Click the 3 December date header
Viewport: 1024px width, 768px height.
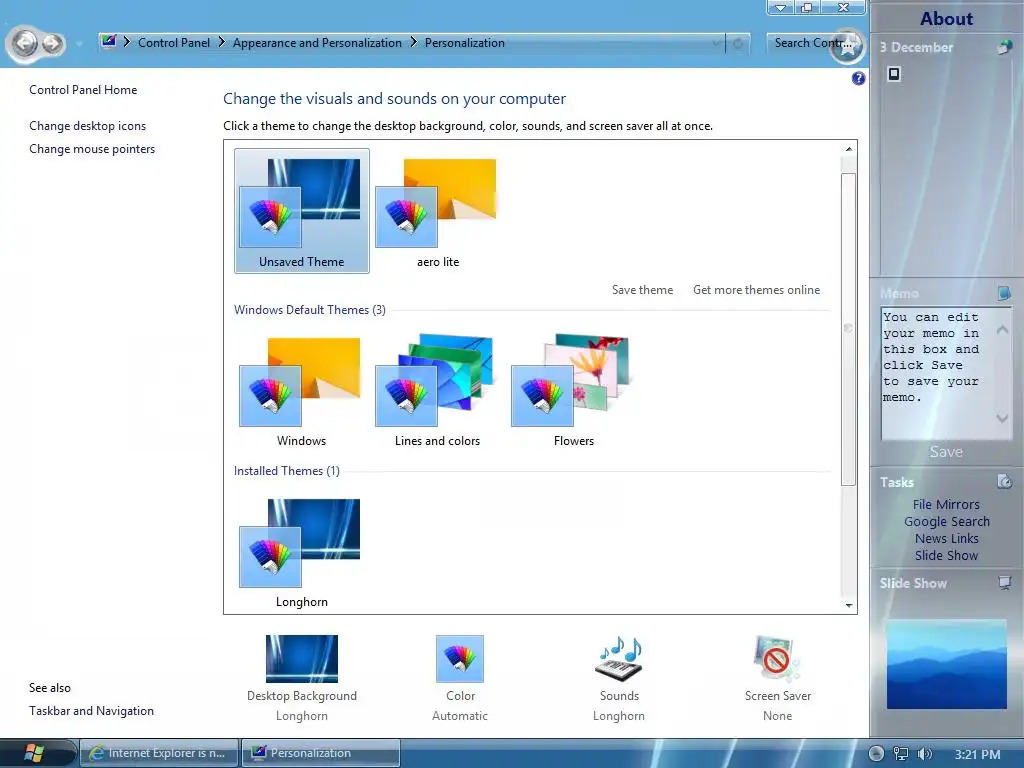coord(916,47)
